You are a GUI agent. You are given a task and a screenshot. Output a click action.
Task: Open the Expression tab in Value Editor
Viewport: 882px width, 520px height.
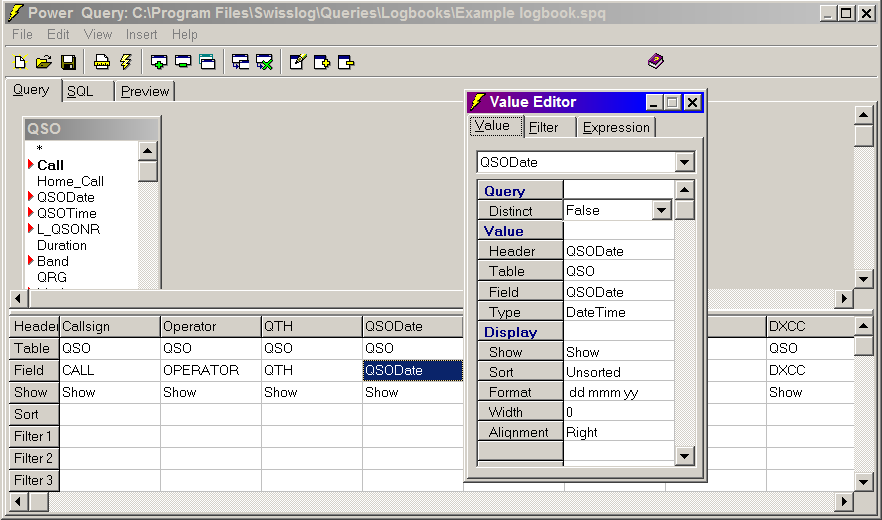pos(616,128)
